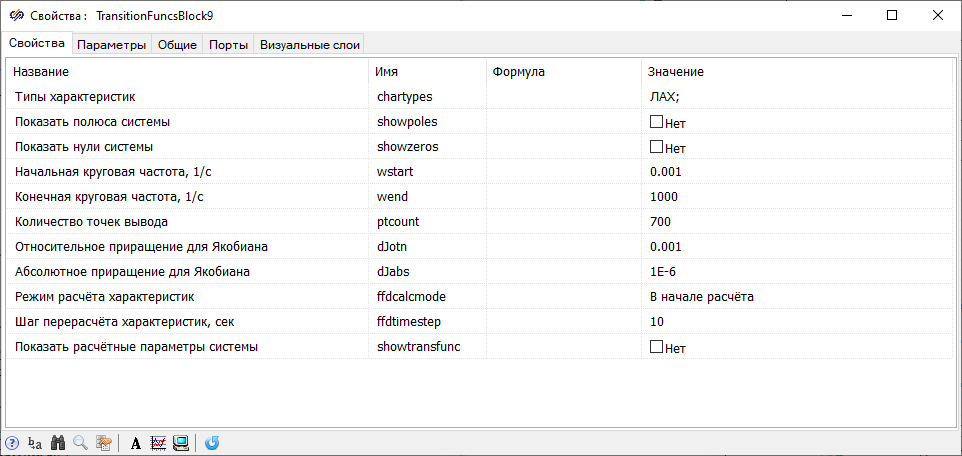The width and height of the screenshot is (962, 456).
Task: Open search with the binoculars icon
Action: (58, 443)
